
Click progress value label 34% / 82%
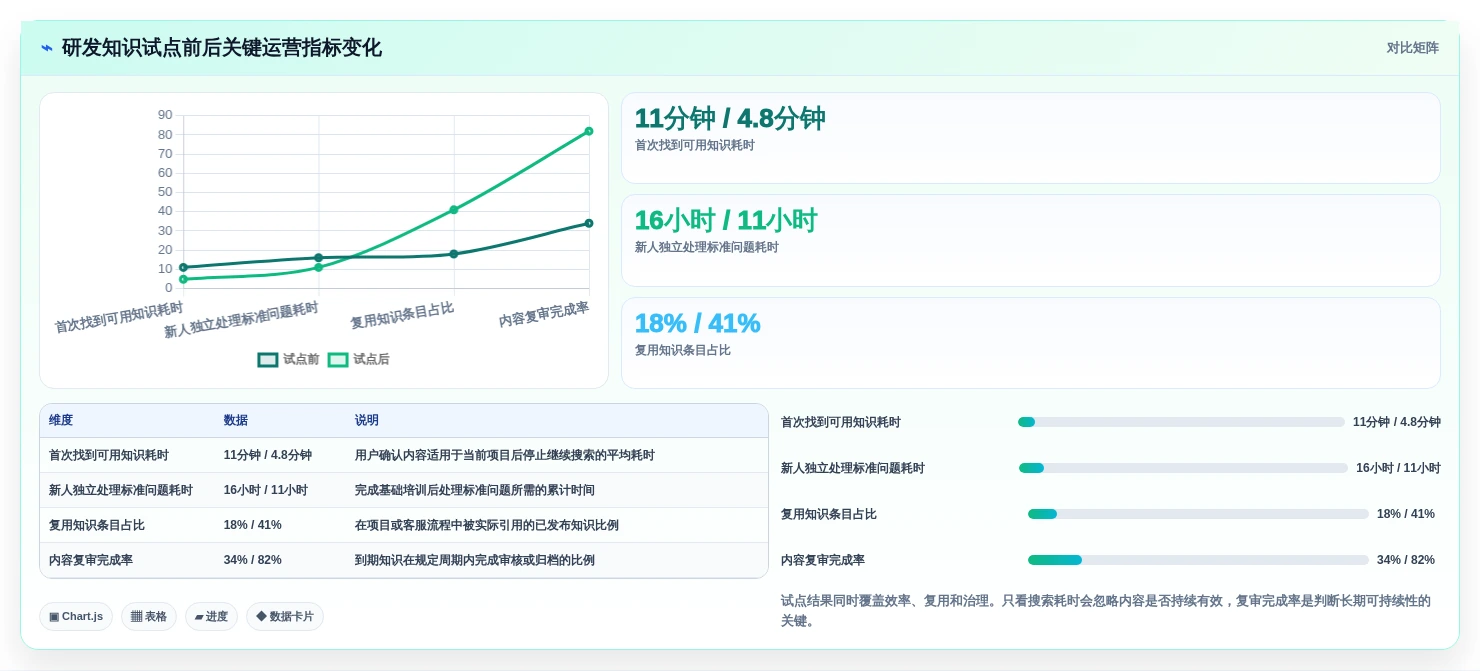pos(1406,560)
